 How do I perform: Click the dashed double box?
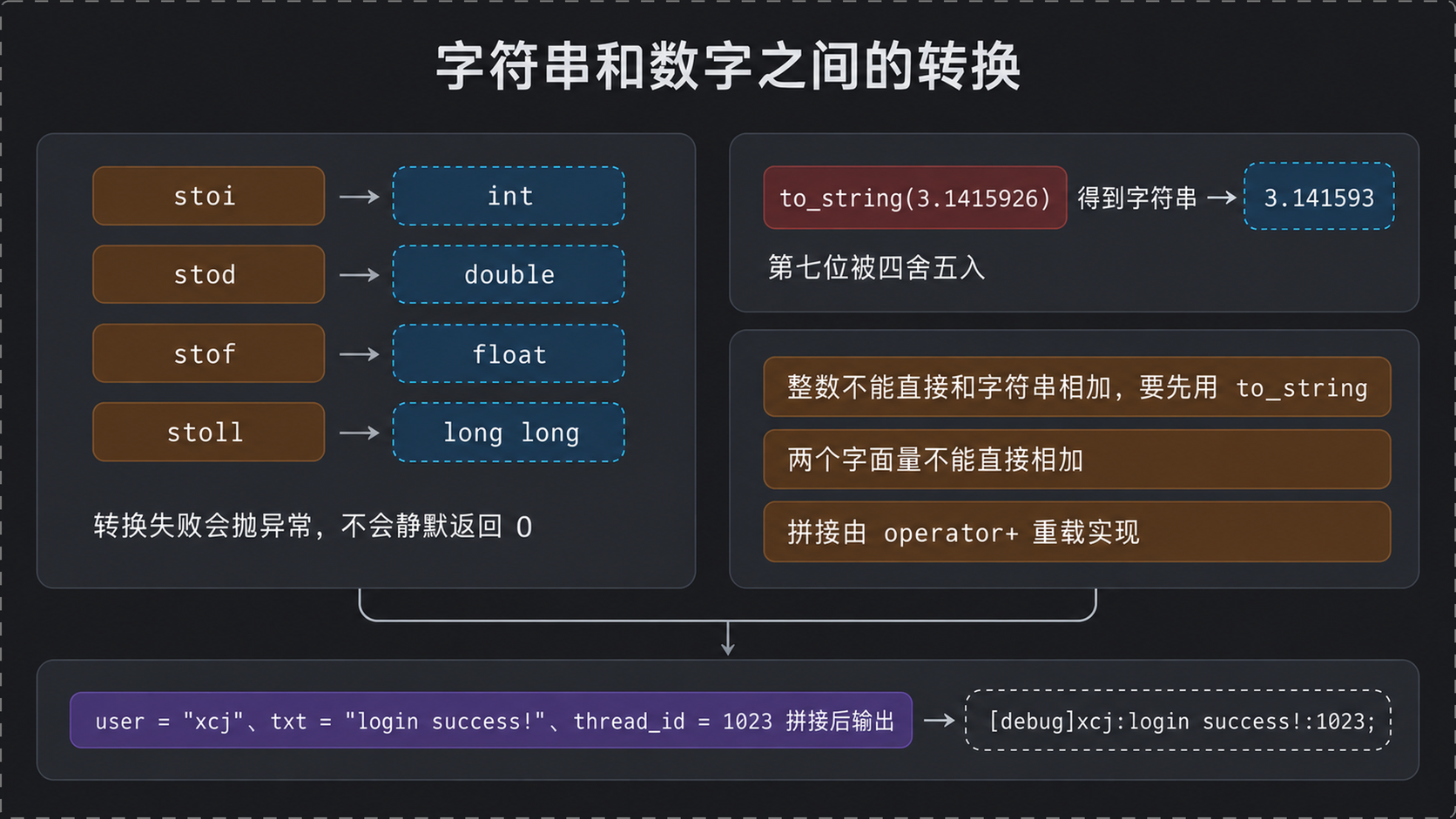pyautogui.click(x=509, y=274)
